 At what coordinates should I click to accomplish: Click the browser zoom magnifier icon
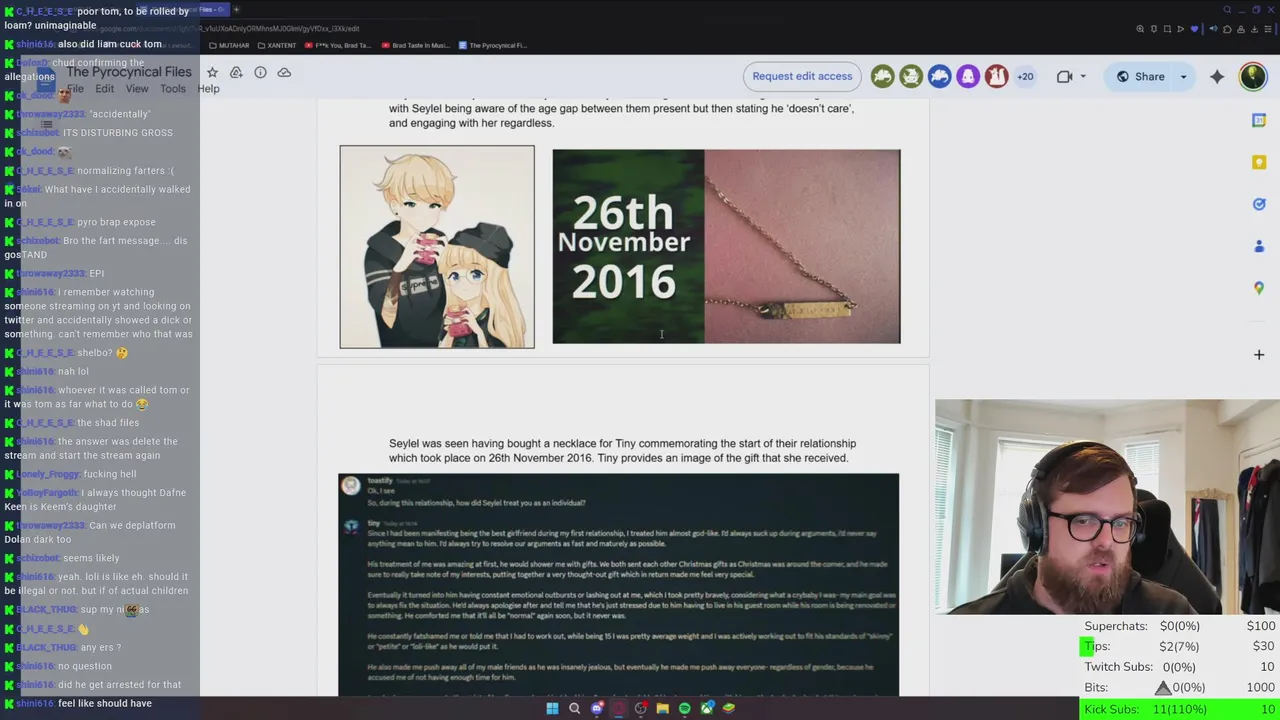[x=1140, y=29]
